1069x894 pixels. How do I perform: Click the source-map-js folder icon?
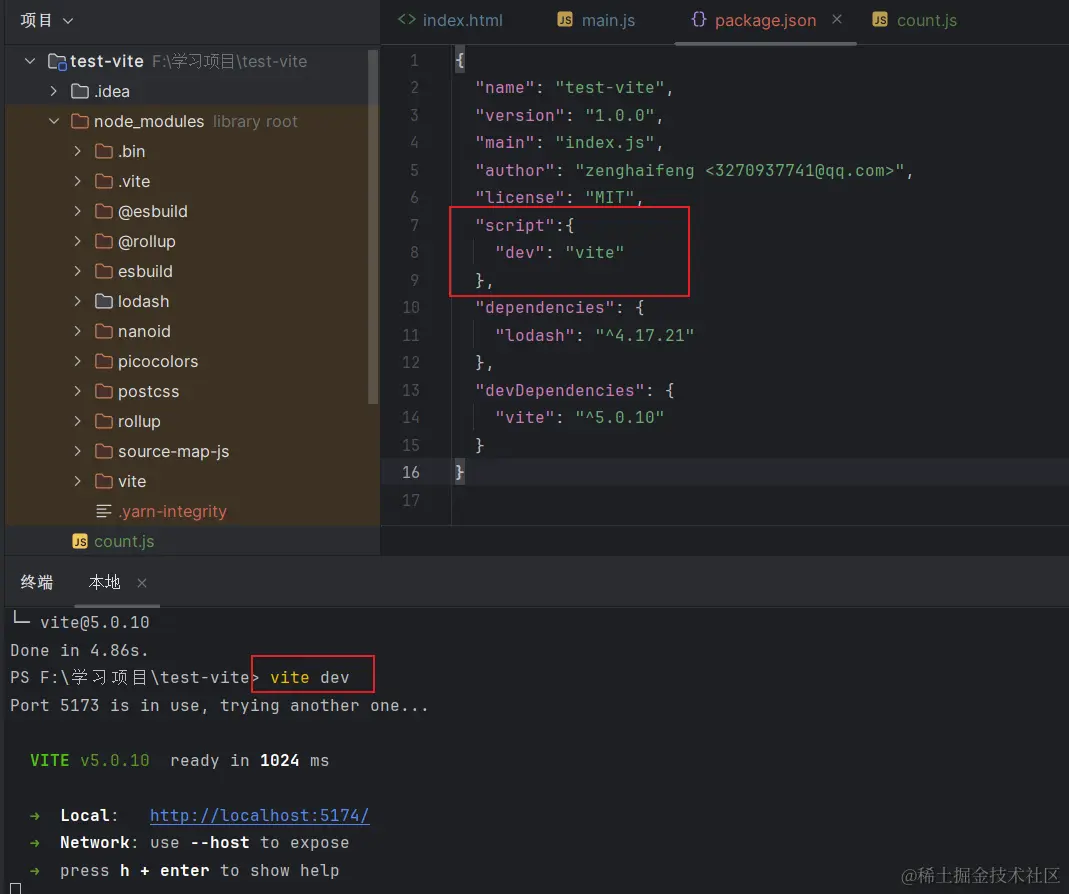coord(104,451)
